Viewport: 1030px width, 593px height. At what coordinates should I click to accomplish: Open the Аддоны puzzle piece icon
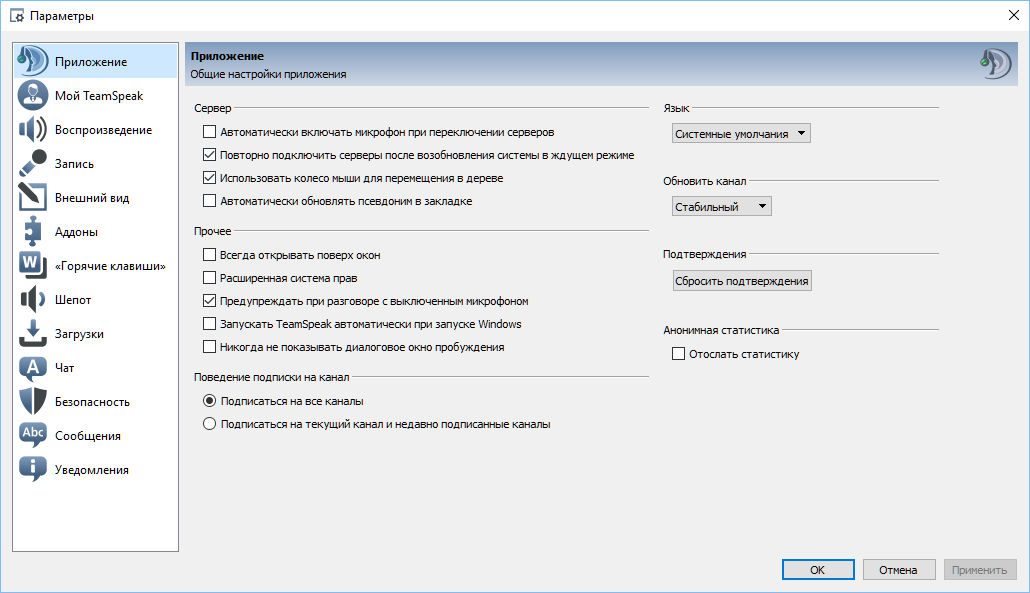click(x=33, y=232)
